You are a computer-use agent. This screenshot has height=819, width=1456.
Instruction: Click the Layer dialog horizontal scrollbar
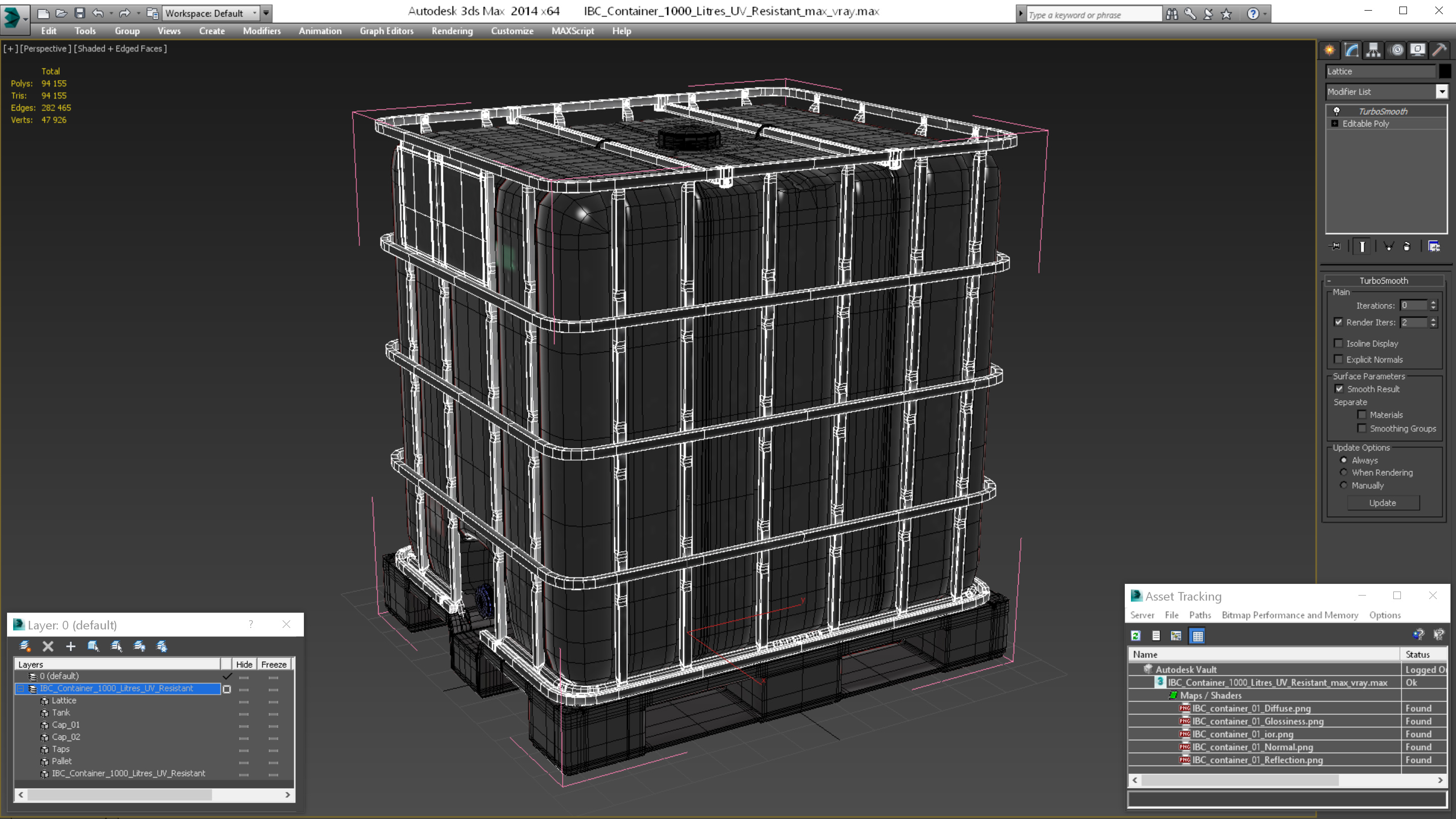154,795
